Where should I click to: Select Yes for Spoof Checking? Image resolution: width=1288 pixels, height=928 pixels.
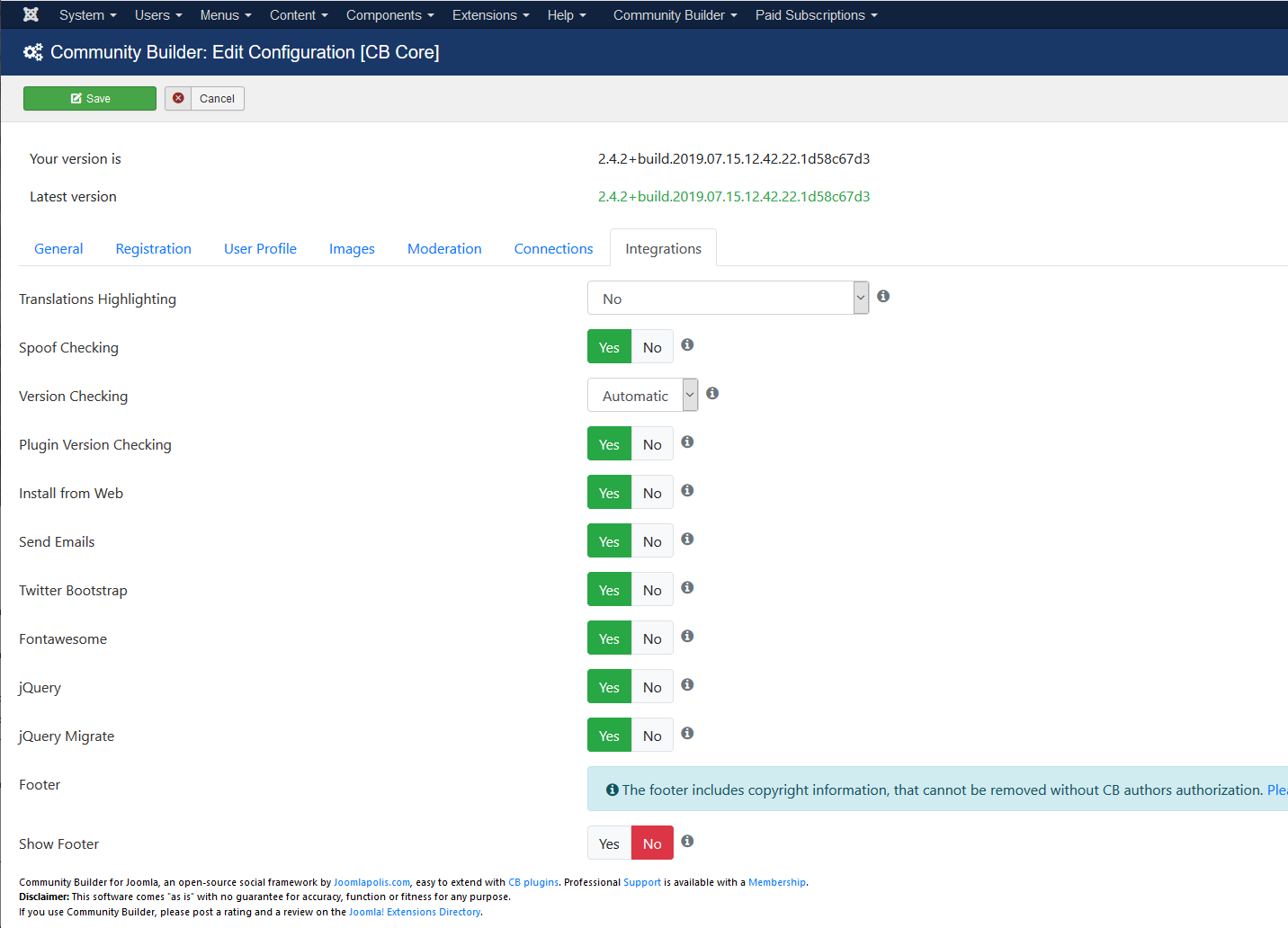pos(609,347)
